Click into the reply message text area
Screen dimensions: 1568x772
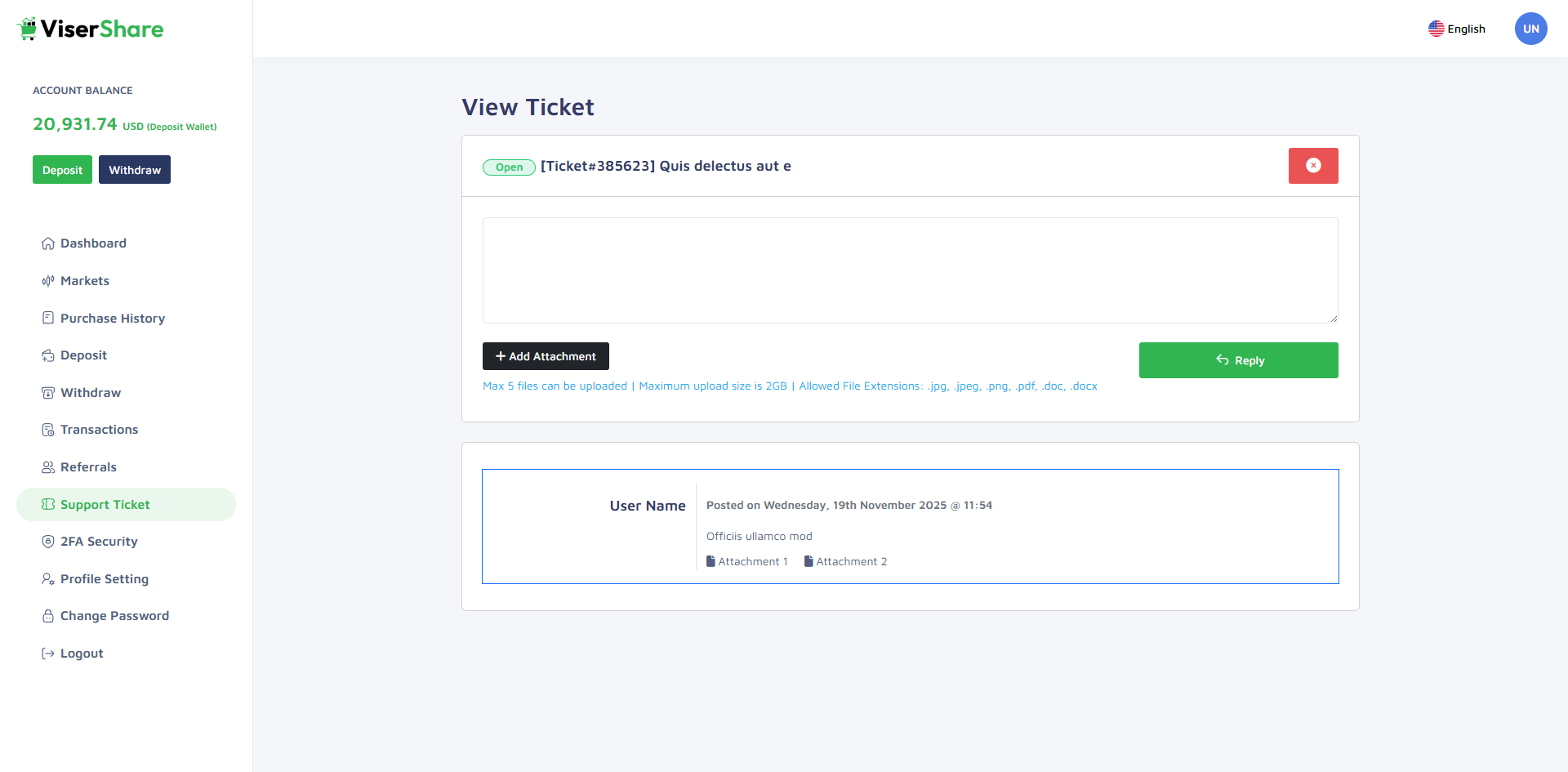[x=910, y=270]
